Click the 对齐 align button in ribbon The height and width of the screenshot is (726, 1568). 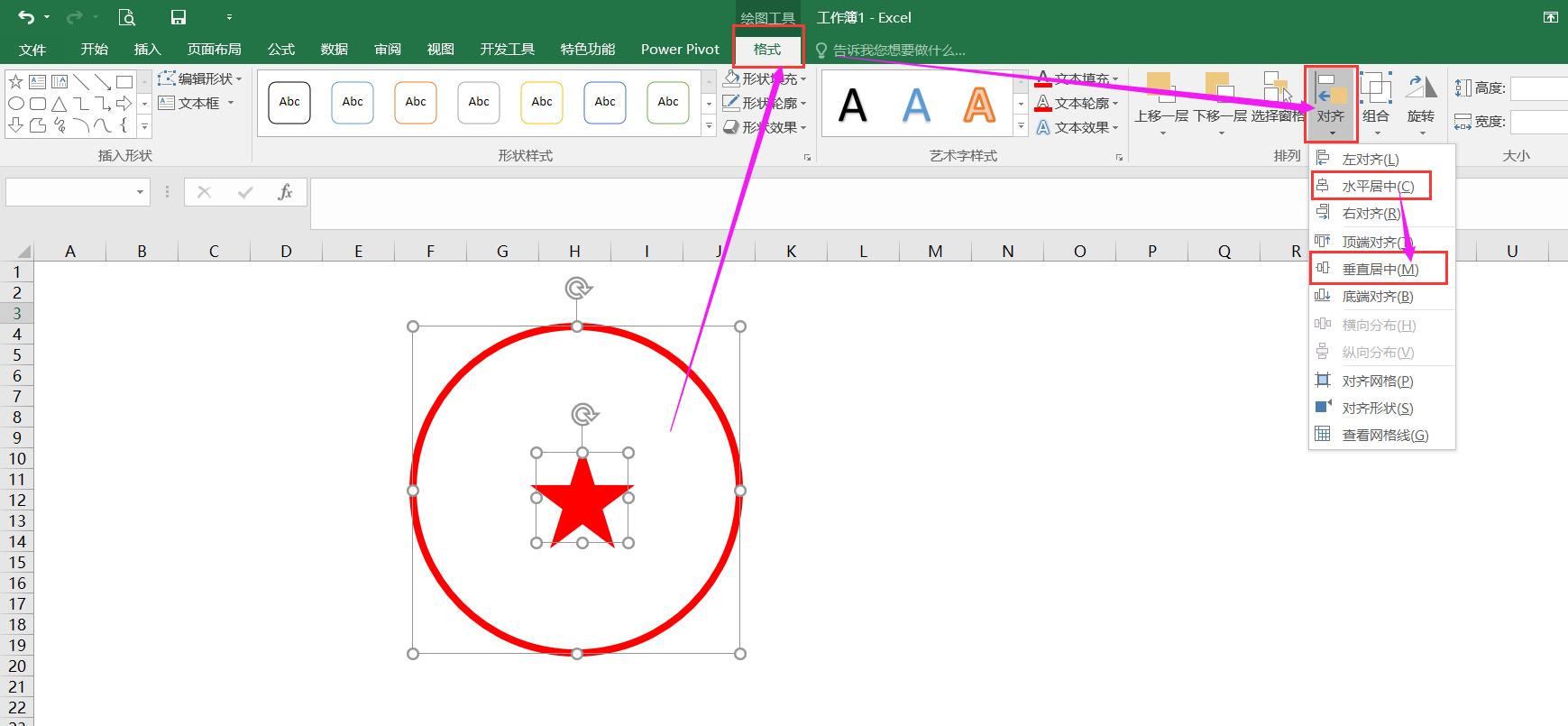tap(1331, 103)
